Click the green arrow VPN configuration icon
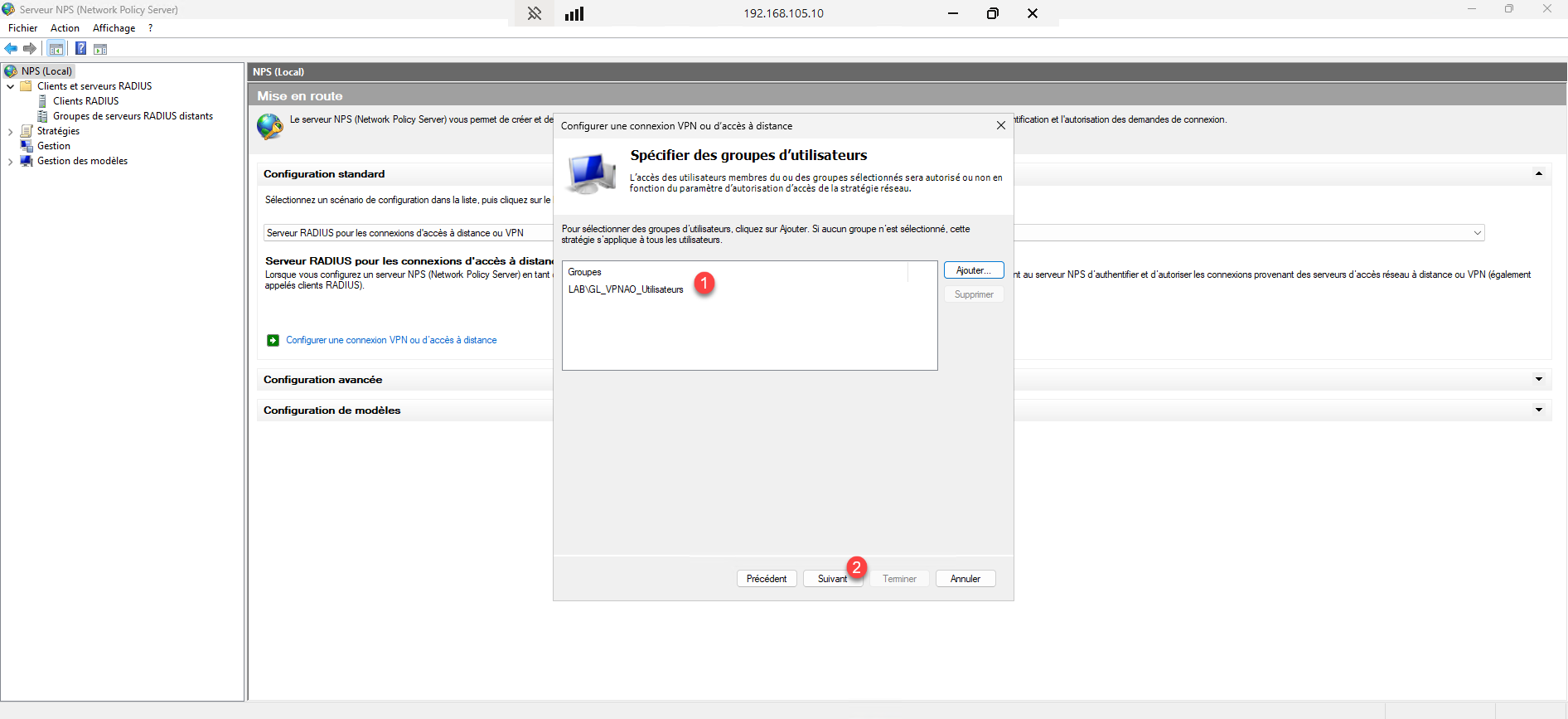 [x=273, y=340]
